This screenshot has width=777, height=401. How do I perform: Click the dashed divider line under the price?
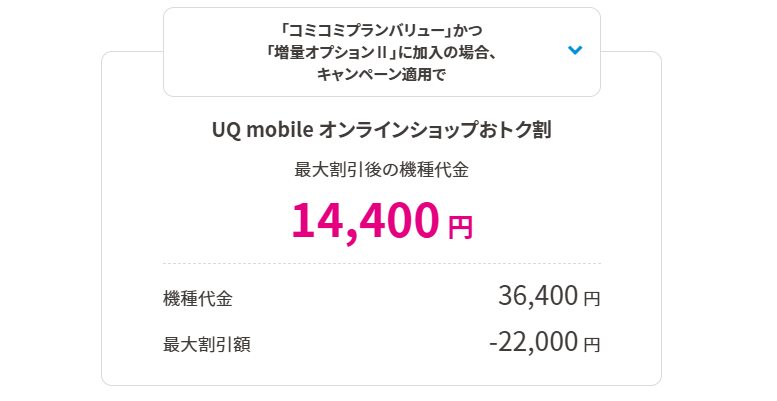point(382,263)
